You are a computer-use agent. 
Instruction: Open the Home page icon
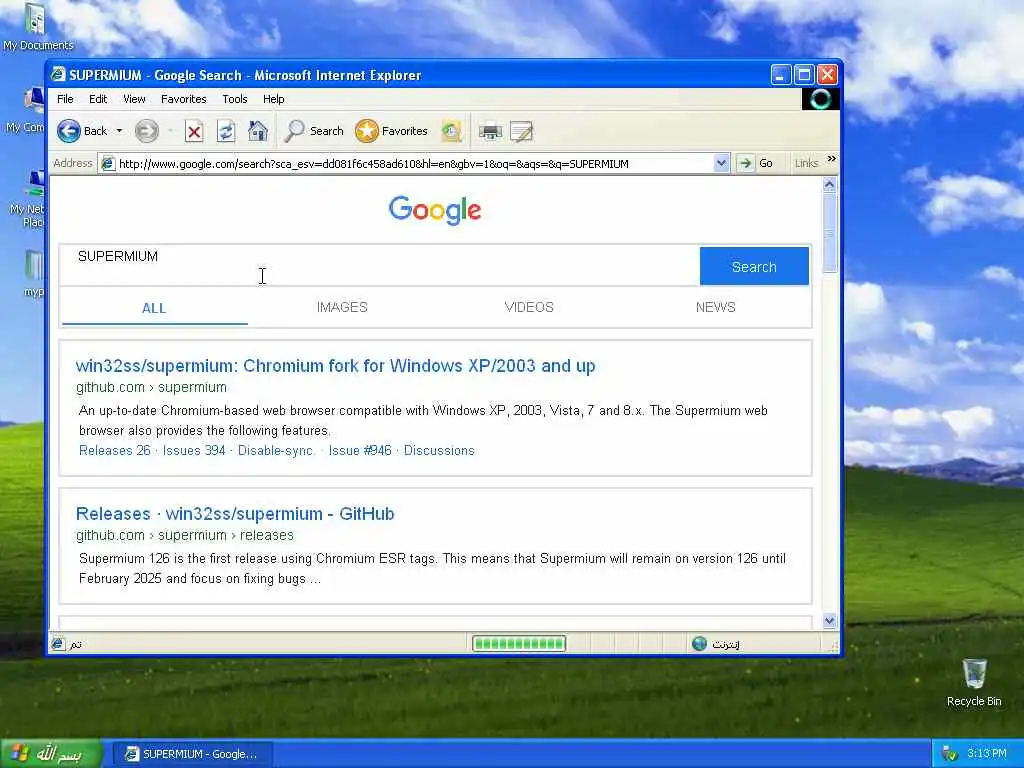258,131
